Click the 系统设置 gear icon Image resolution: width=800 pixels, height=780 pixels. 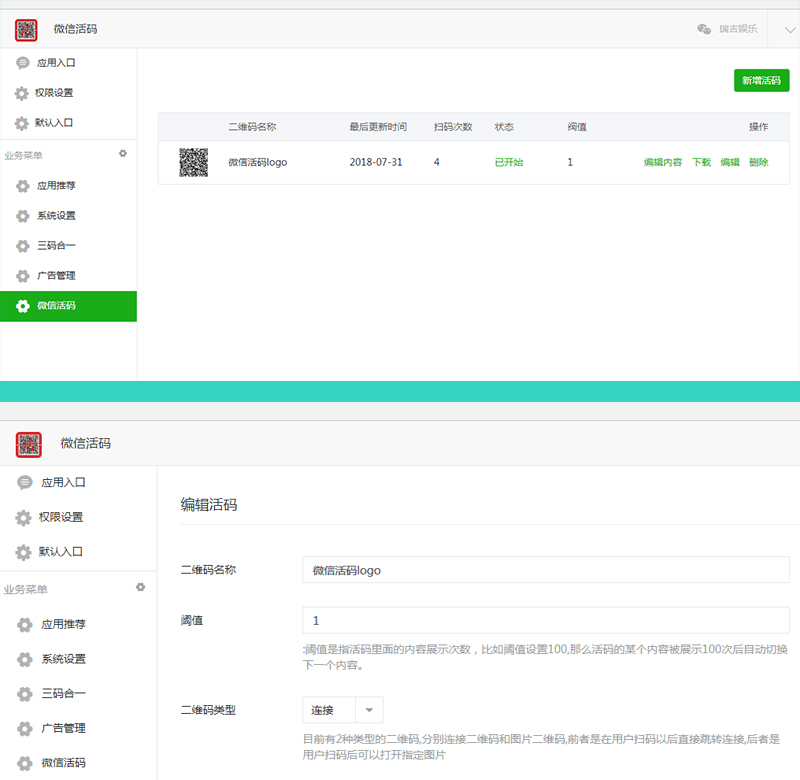(x=22, y=216)
